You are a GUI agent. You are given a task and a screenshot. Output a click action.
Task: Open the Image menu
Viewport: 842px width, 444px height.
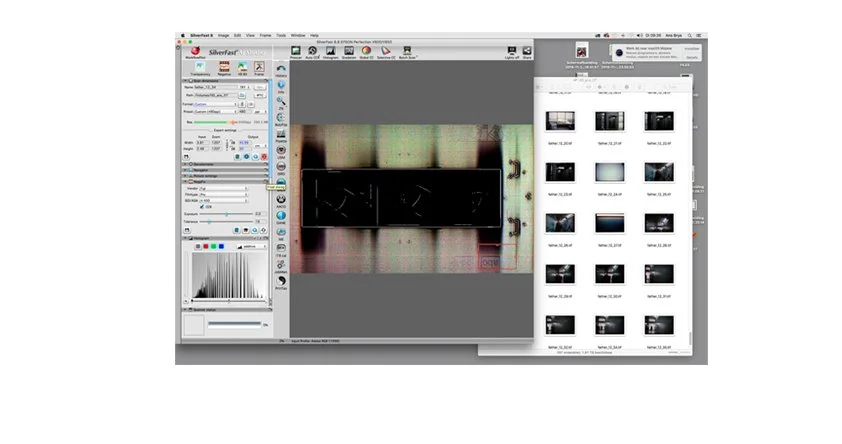point(223,35)
